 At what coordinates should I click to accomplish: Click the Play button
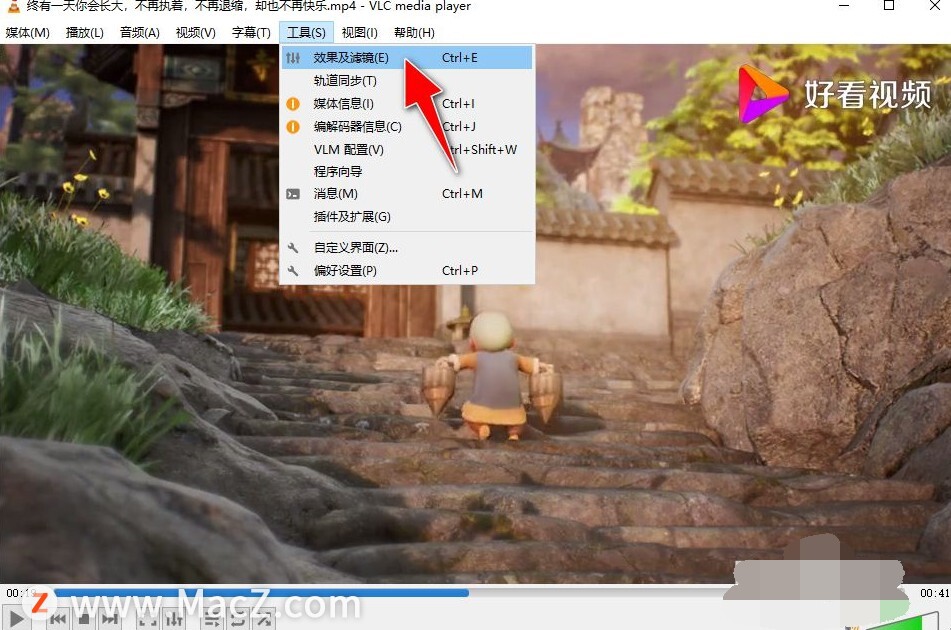(16, 619)
